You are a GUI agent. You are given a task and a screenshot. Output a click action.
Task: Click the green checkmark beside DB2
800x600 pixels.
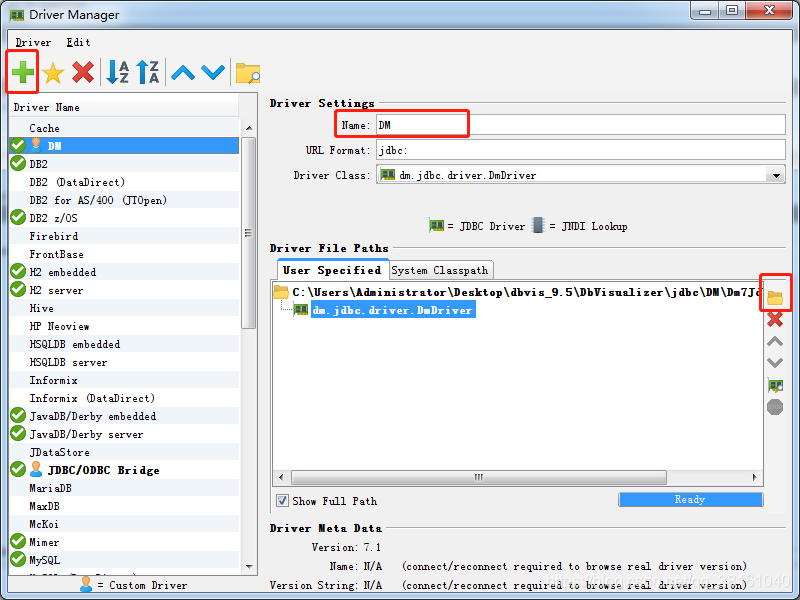coord(18,163)
